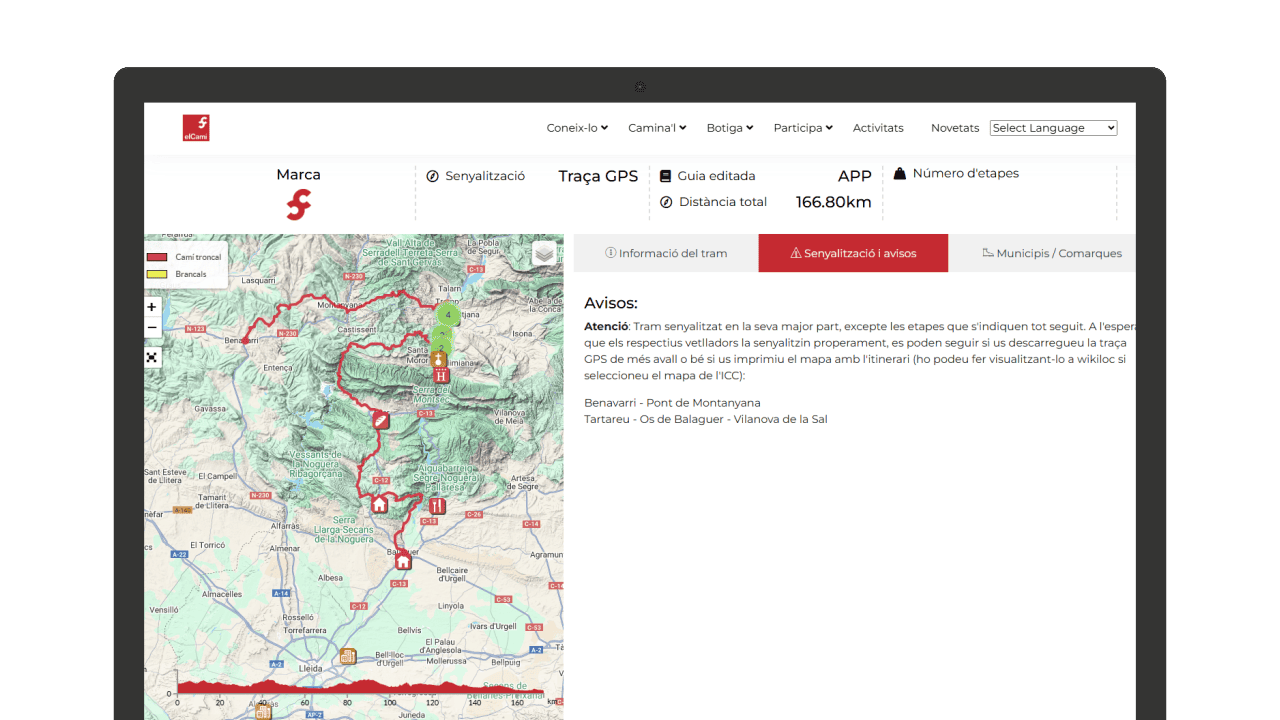Switch to the Informació del tram tab
Screen dimensions: 1280x720
click(x=666, y=253)
